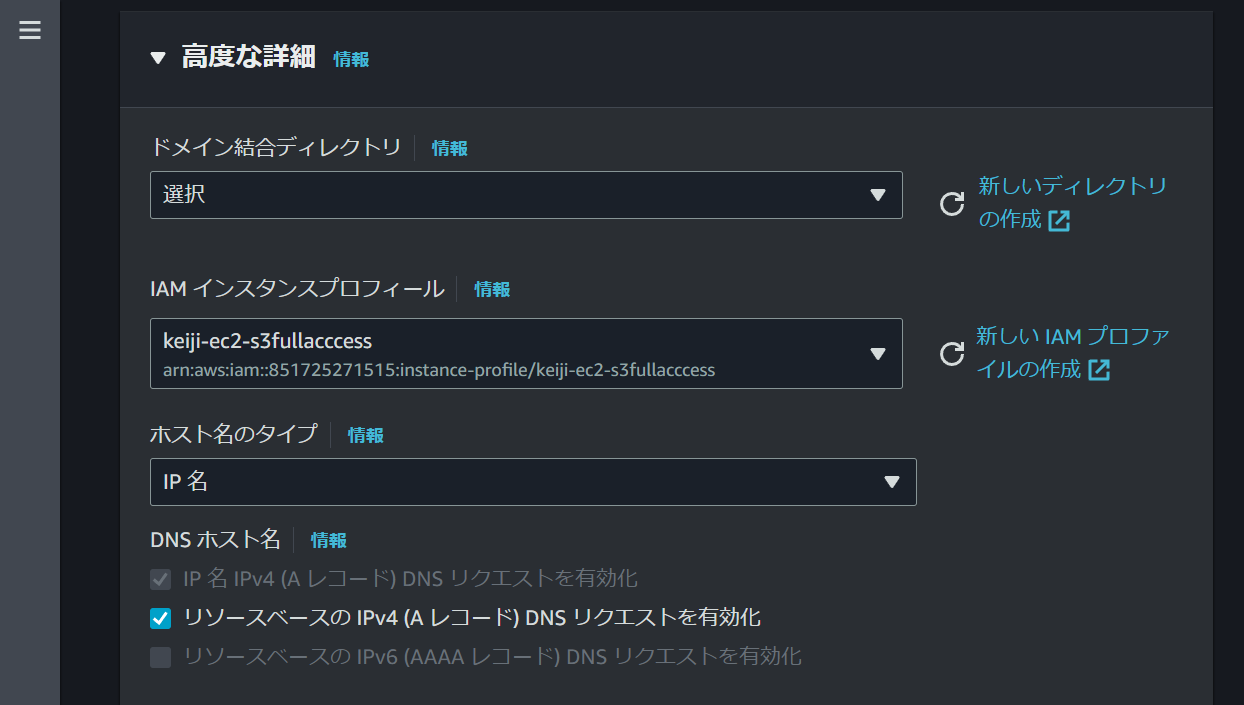
Task: Refresh the IAM instance profile list
Action: (x=952, y=354)
